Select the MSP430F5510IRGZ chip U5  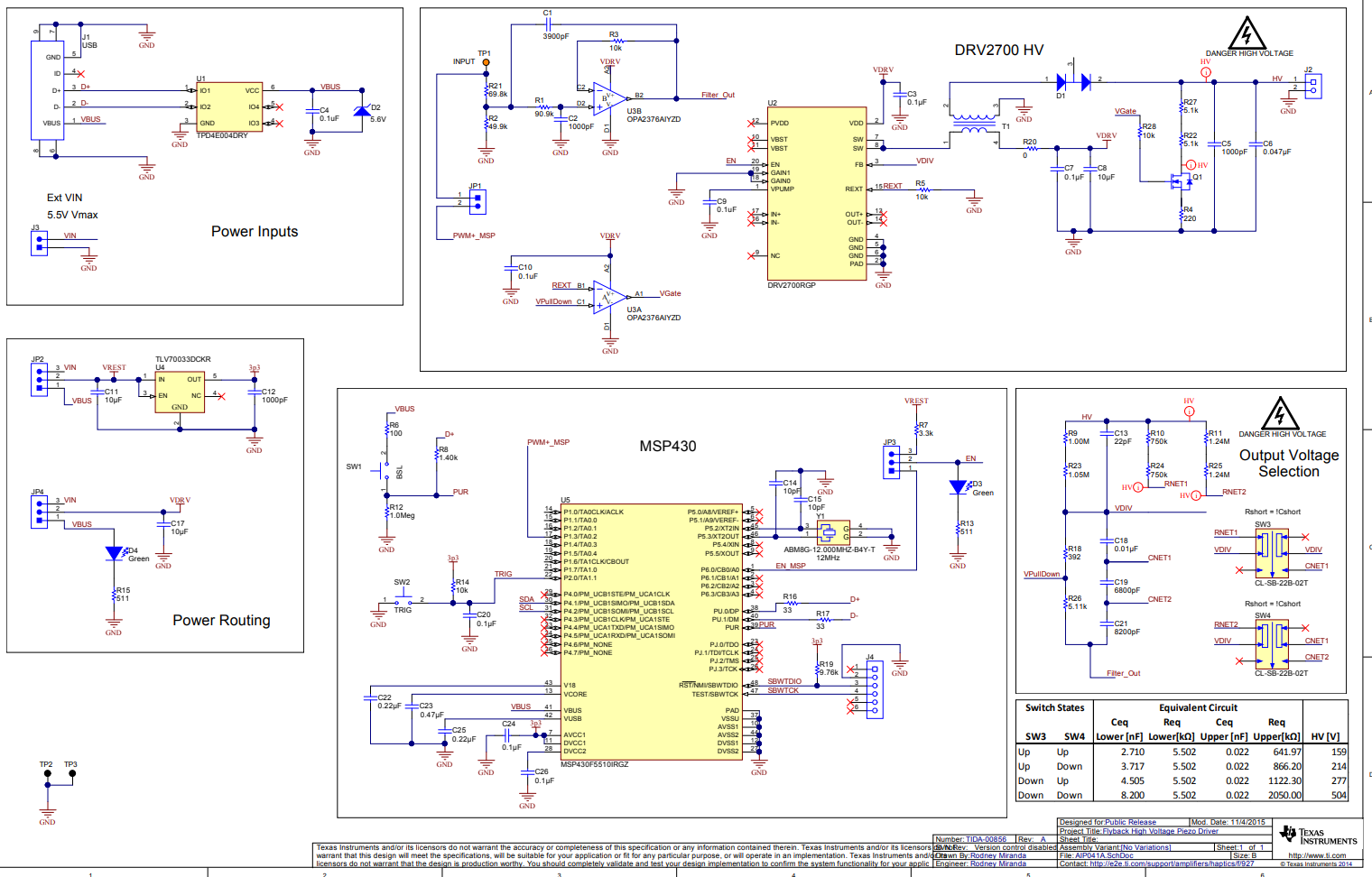(648, 632)
